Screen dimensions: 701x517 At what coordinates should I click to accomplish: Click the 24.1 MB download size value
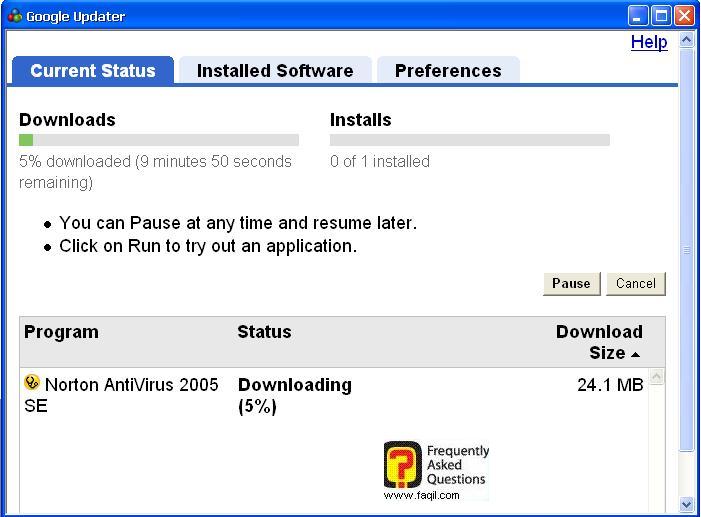(610, 385)
